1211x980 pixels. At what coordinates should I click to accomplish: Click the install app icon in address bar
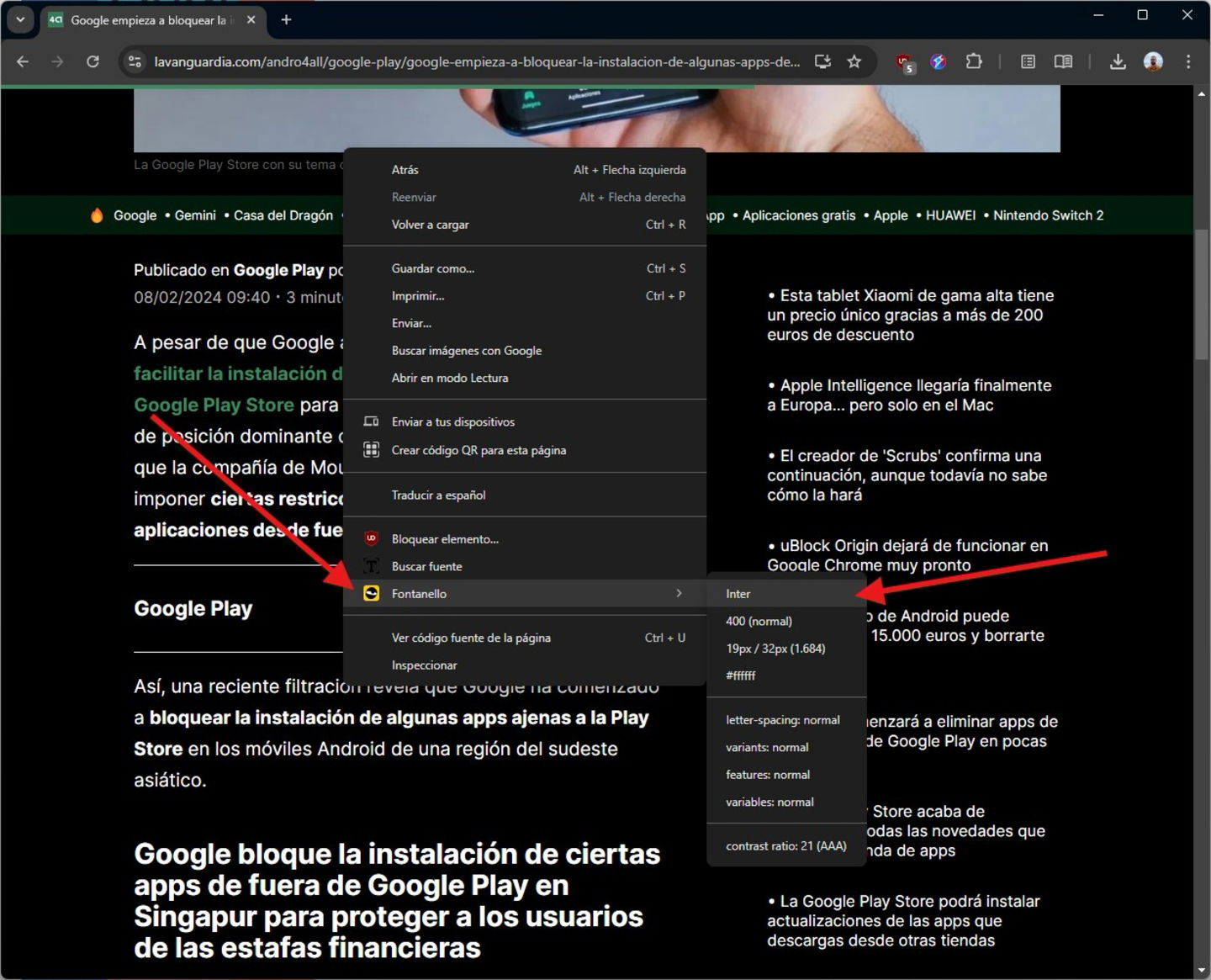(822, 61)
